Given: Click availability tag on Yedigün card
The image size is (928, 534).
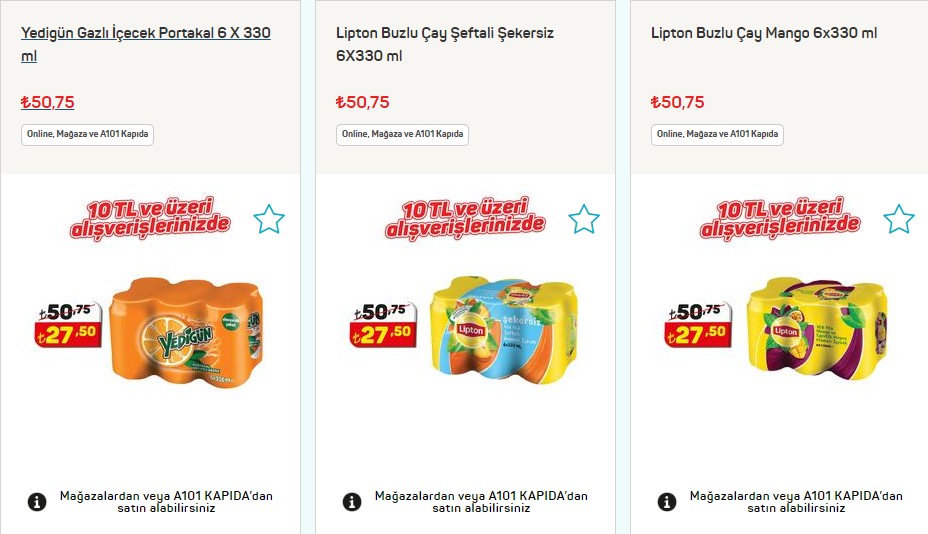Looking at the screenshot, I should coord(87,135).
